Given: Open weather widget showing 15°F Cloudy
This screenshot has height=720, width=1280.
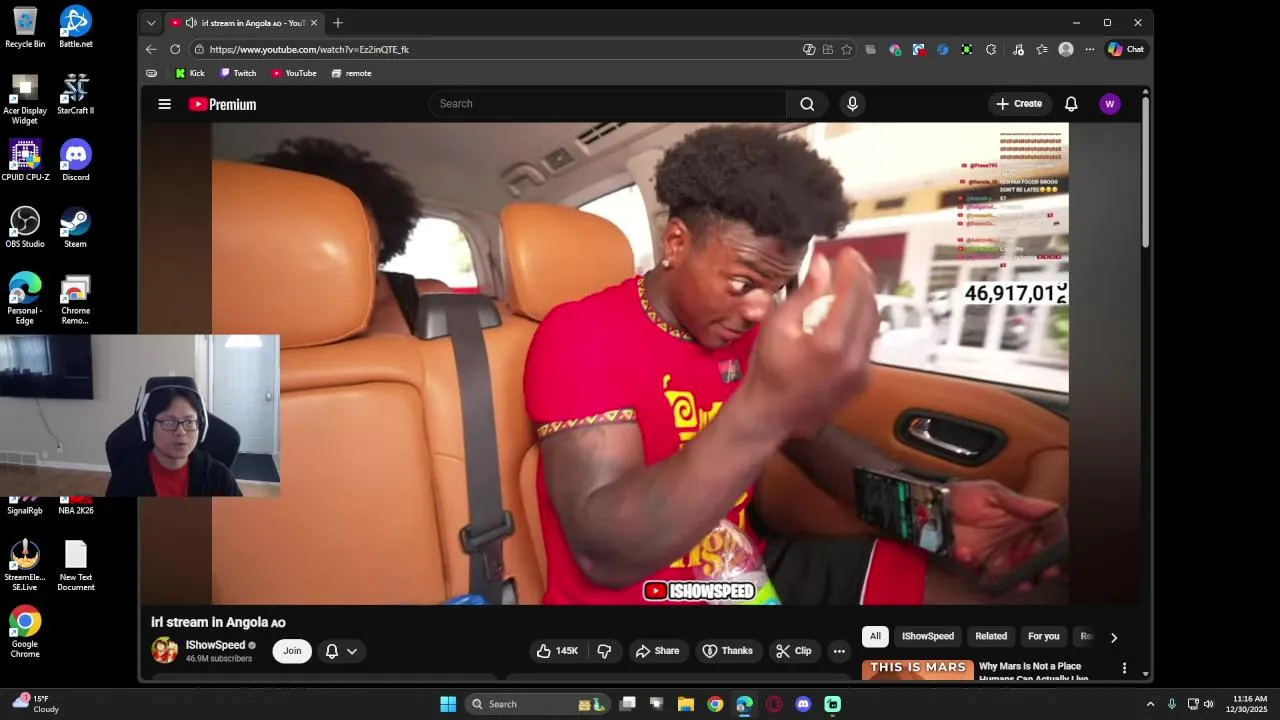Looking at the screenshot, I should tap(34, 704).
